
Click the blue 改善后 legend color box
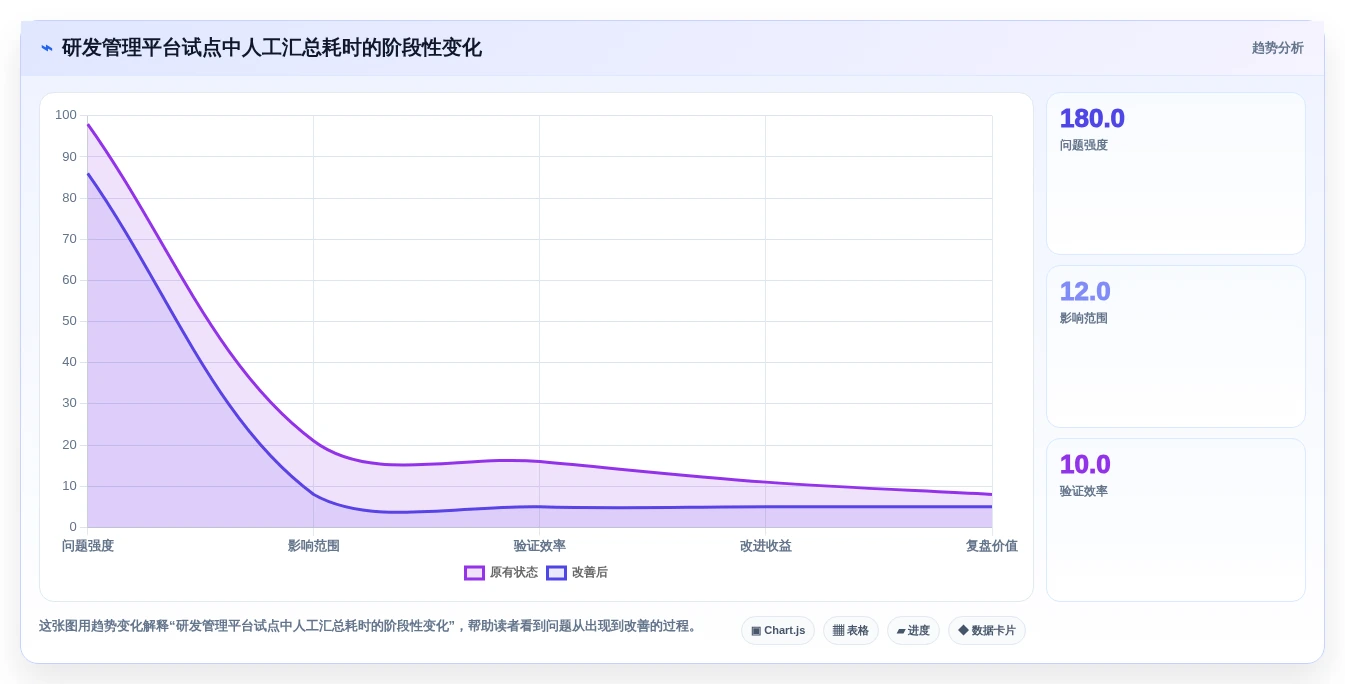click(556, 573)
